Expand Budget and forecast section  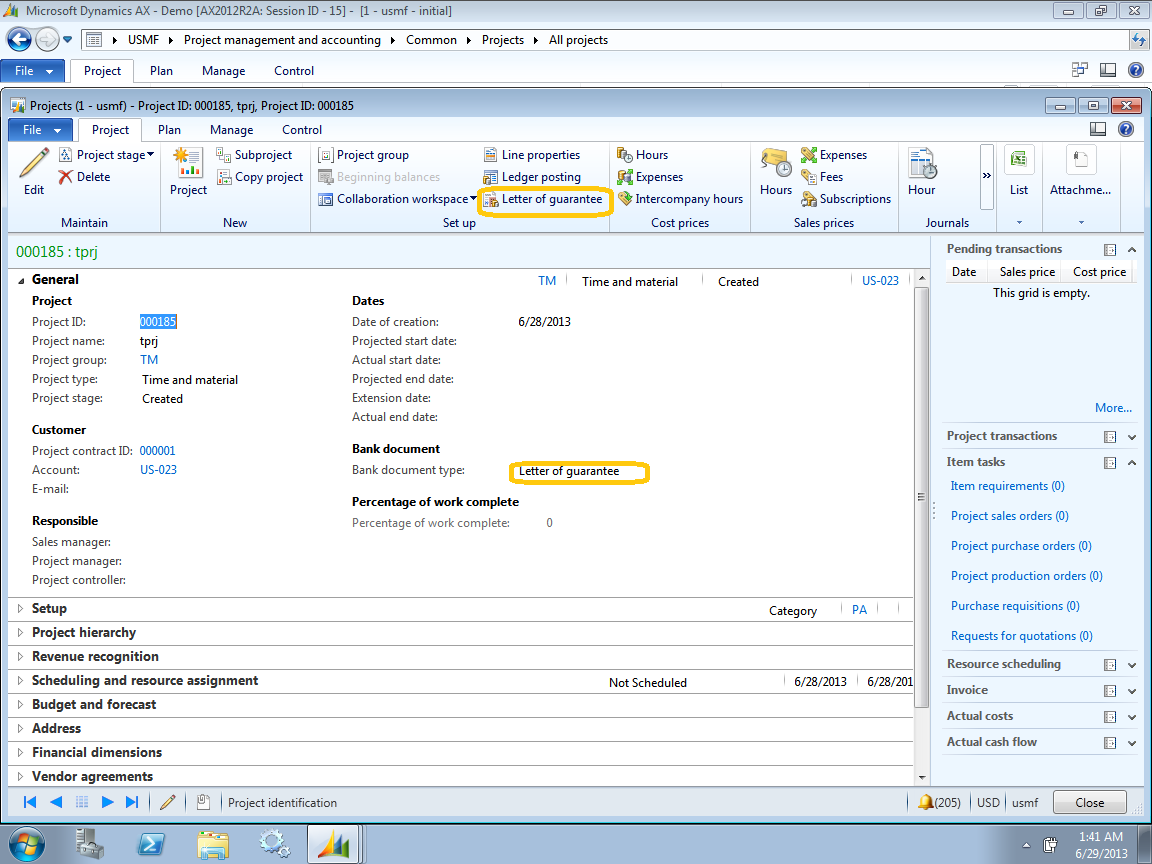21,705
